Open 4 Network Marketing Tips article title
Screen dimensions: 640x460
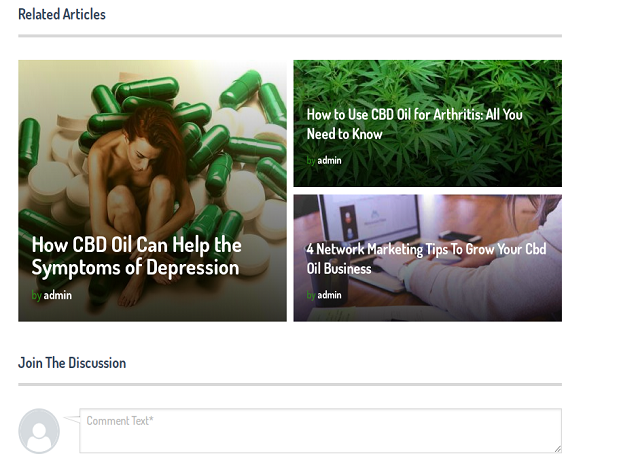pyautogui.click(x=426, y=259)
